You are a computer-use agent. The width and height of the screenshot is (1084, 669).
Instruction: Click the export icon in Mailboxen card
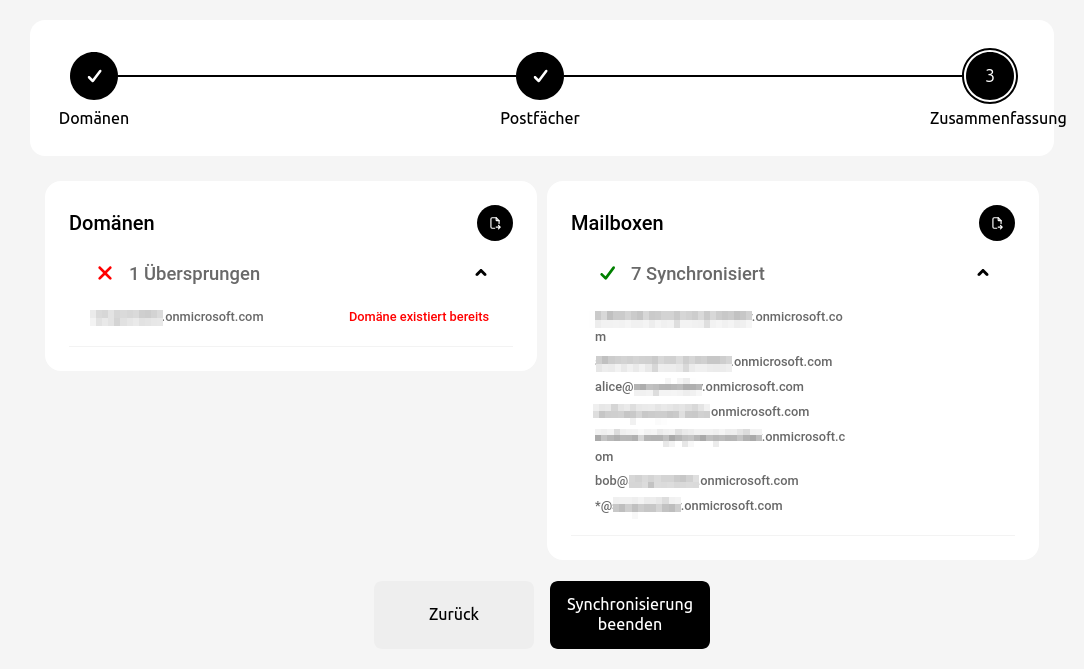pos(997,223)
